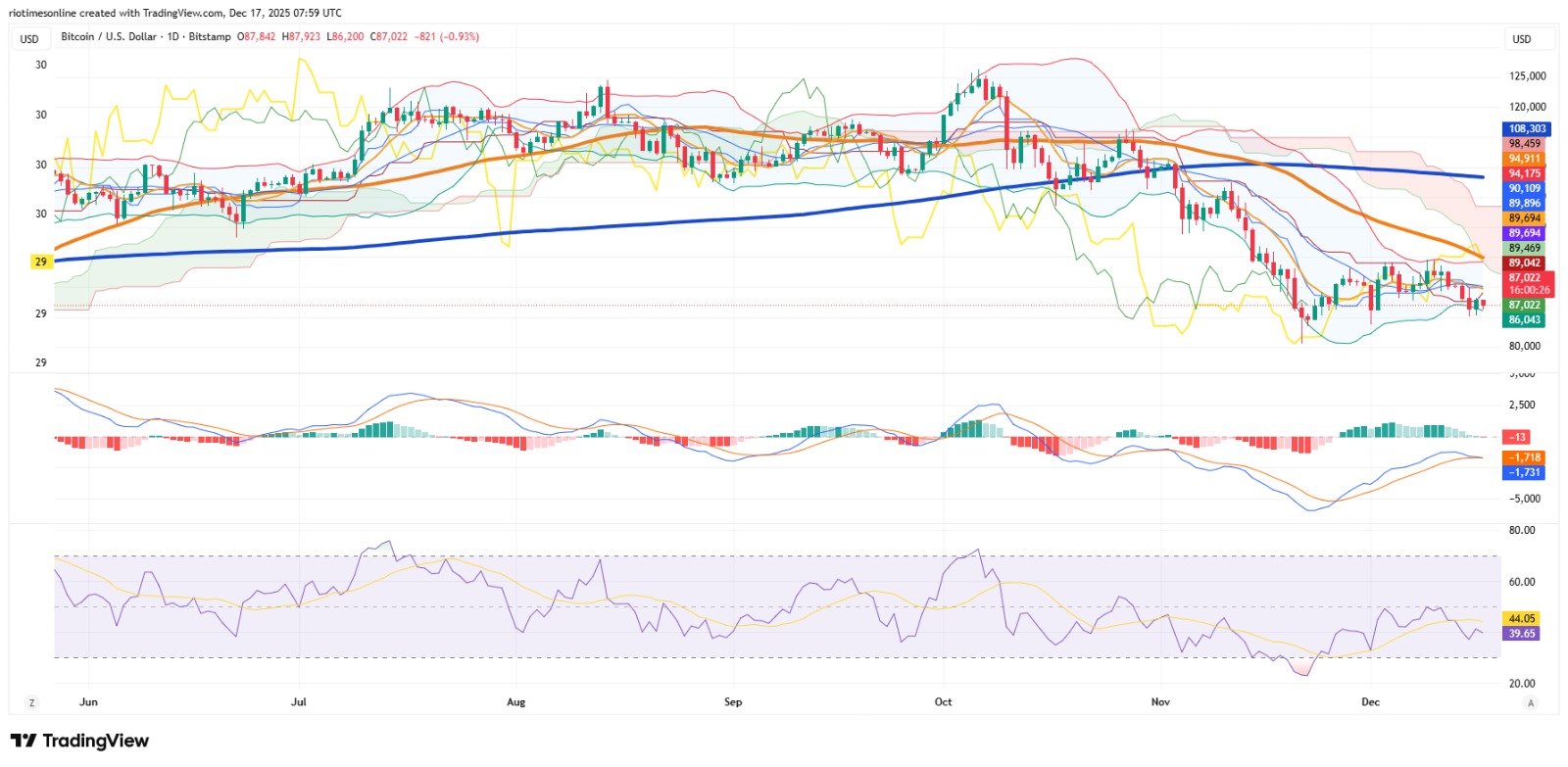Screen dimensions: 1568x767
Task: Click the teal 86,043 price label
Action: tap(1524, 319)
